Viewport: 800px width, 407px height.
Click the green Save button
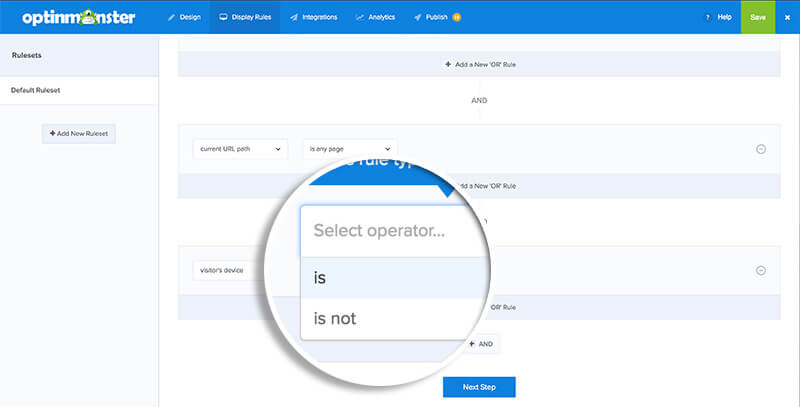click(758, 17)
